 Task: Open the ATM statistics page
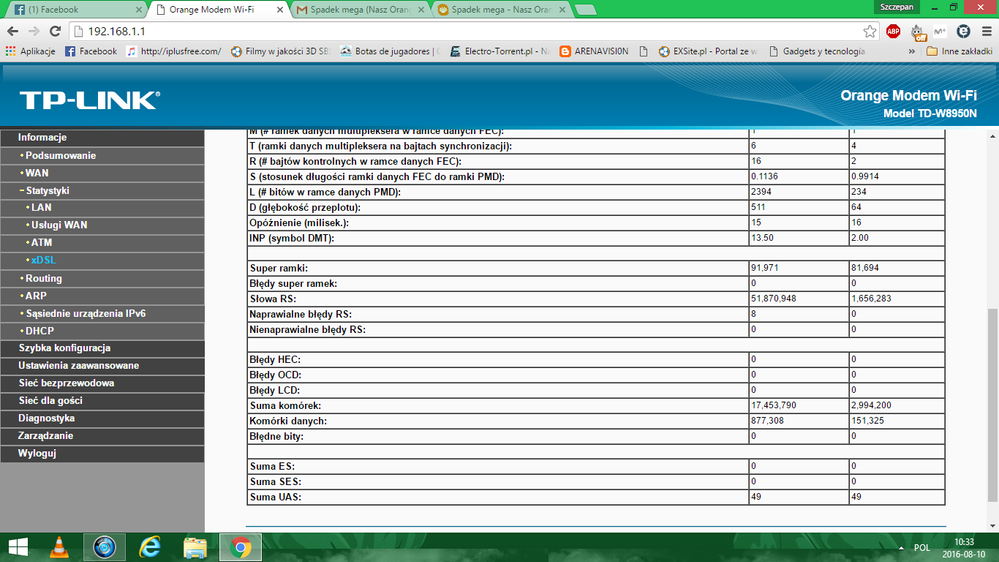click(x=41, y=243)
